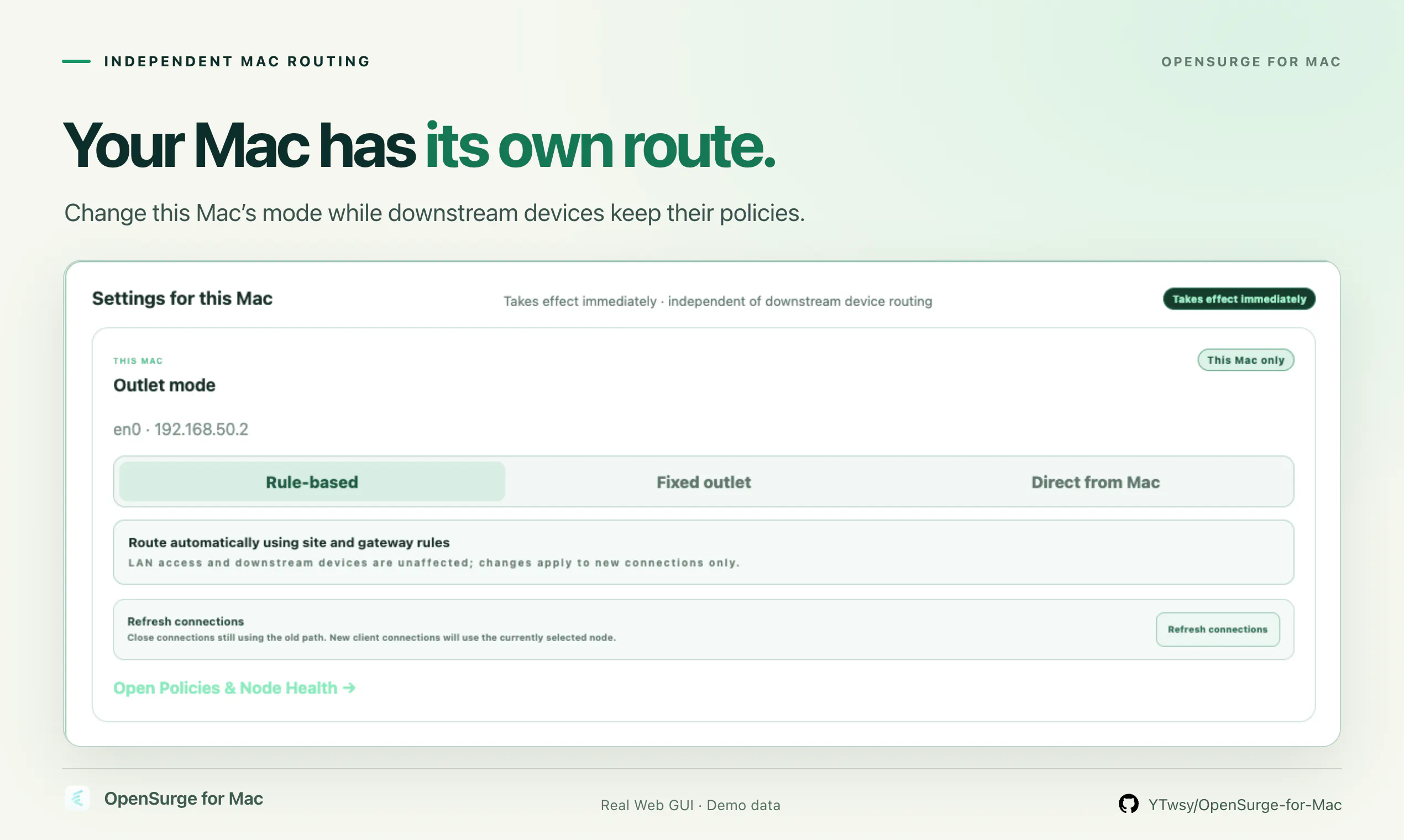
Task: Click the OpenSurge for Mac footer name
Action: click(184, 799)
